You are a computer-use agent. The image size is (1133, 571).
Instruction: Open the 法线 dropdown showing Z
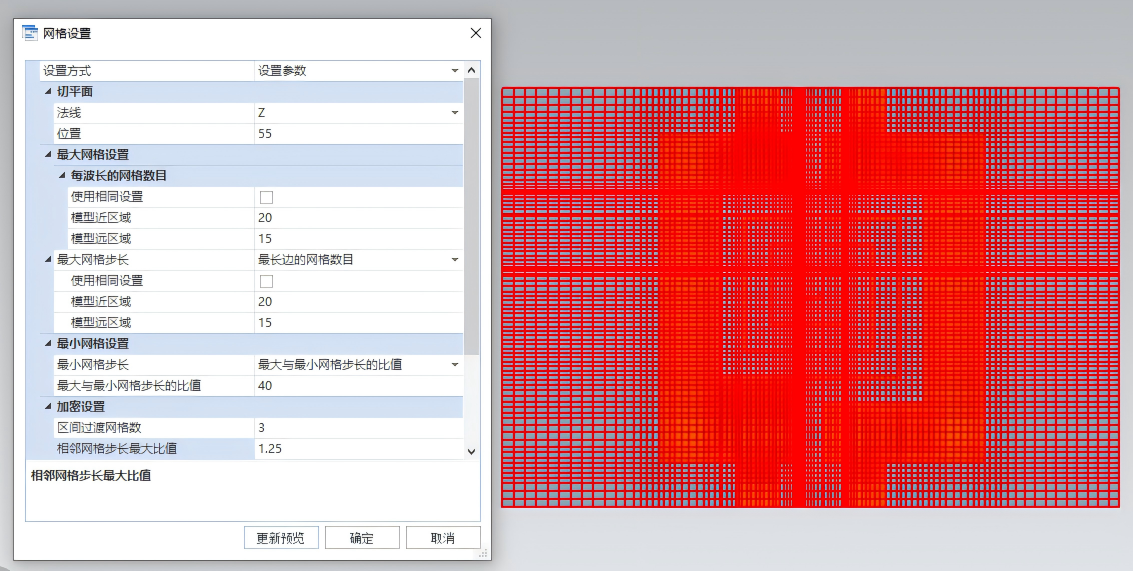(x=455, y=113)
